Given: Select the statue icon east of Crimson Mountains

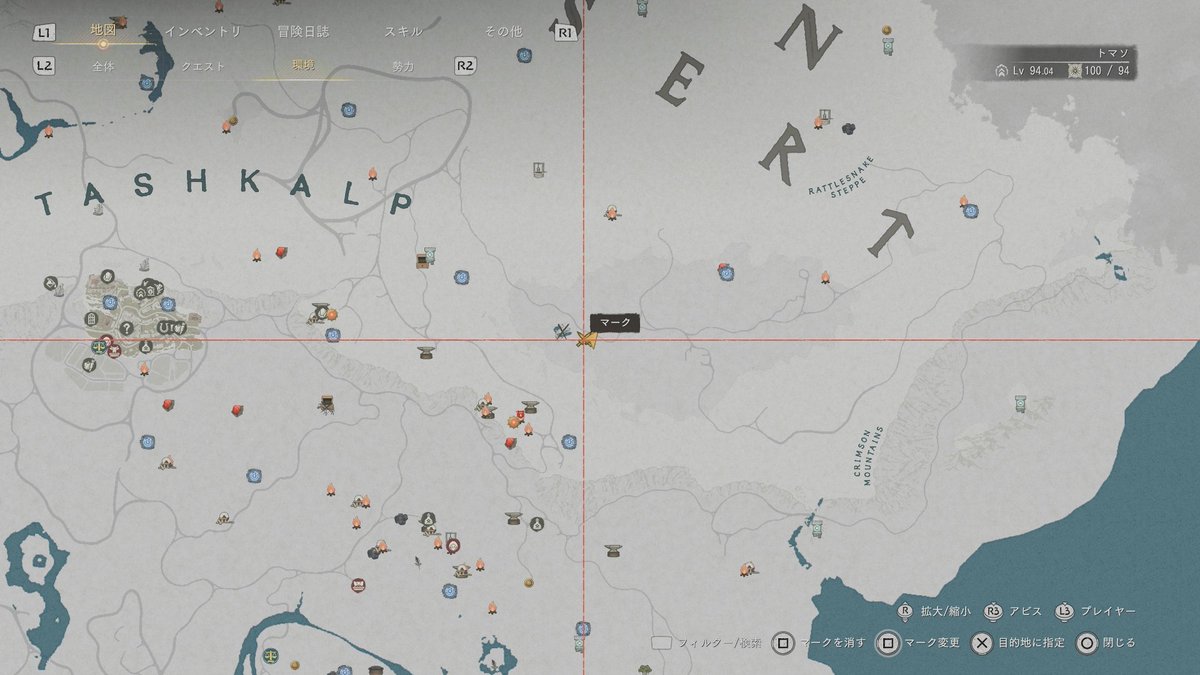Looking at the screenshot, I should 1020,402.
